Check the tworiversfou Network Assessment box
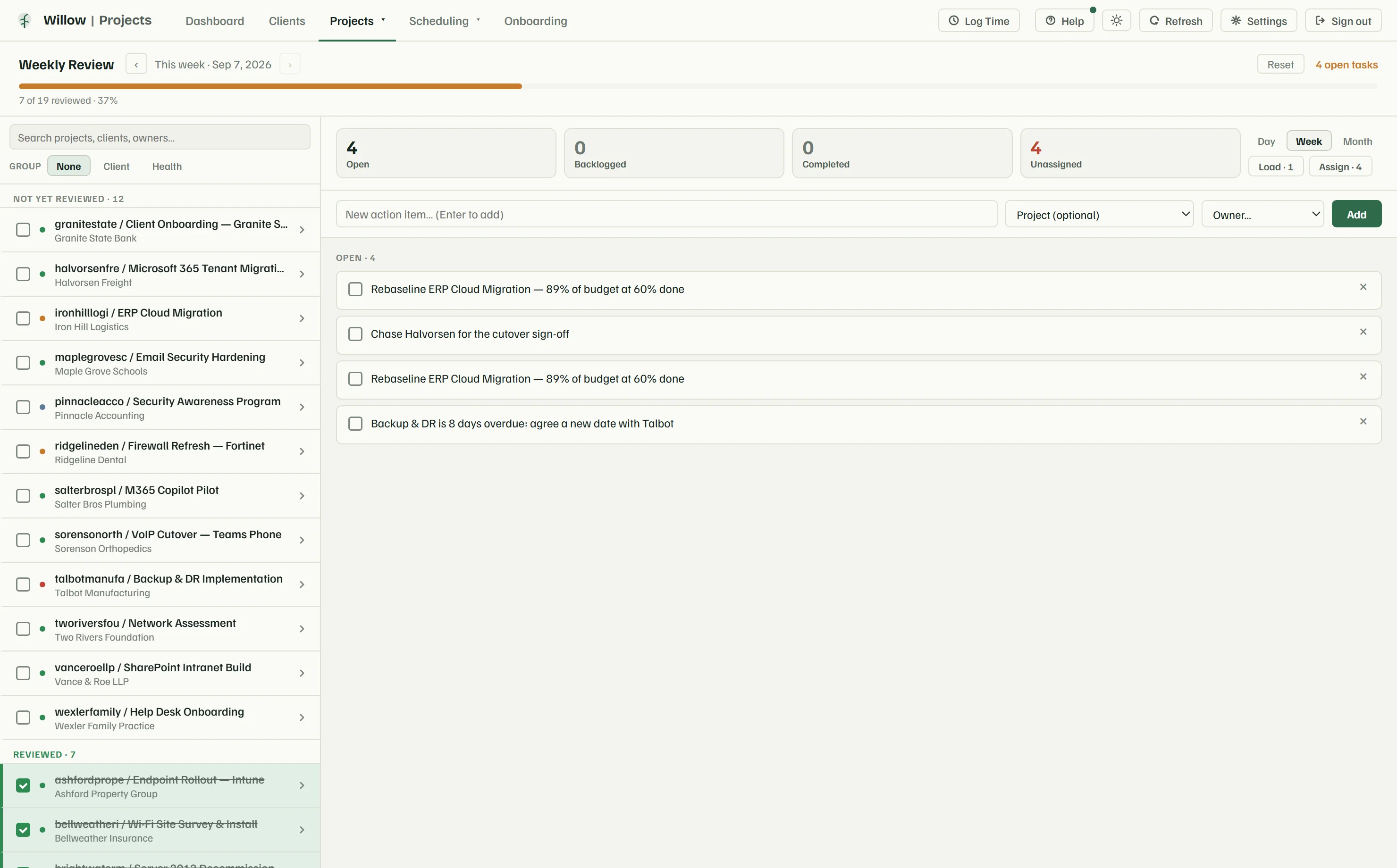The width and height of the screenshot is (1397, 868). [x=23, y=629]
